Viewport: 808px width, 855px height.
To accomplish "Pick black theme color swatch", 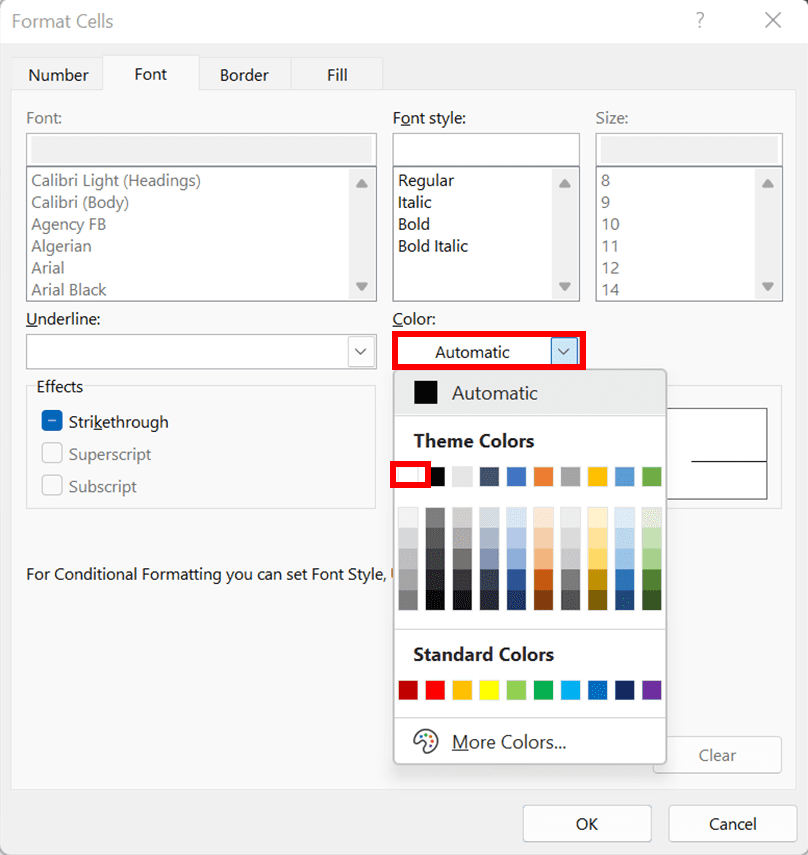I will pos(437,477).
